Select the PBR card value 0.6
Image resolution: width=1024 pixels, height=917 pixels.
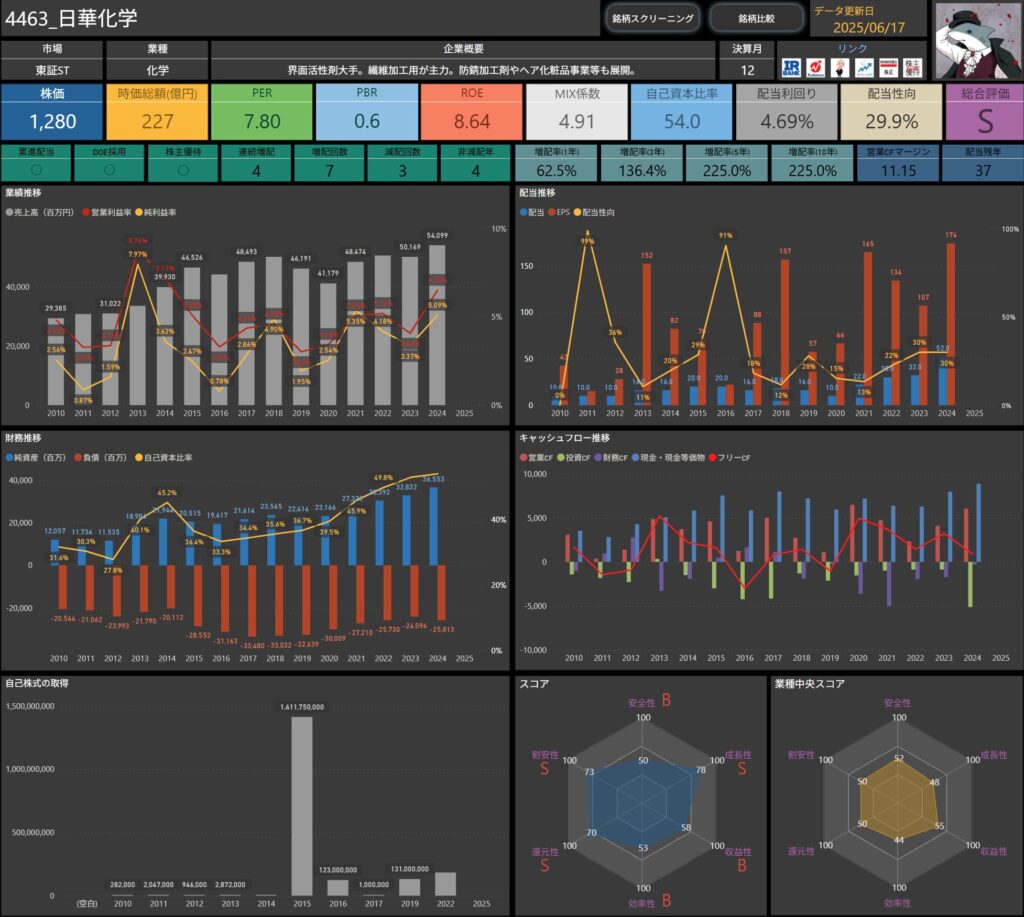pos(367,121)
